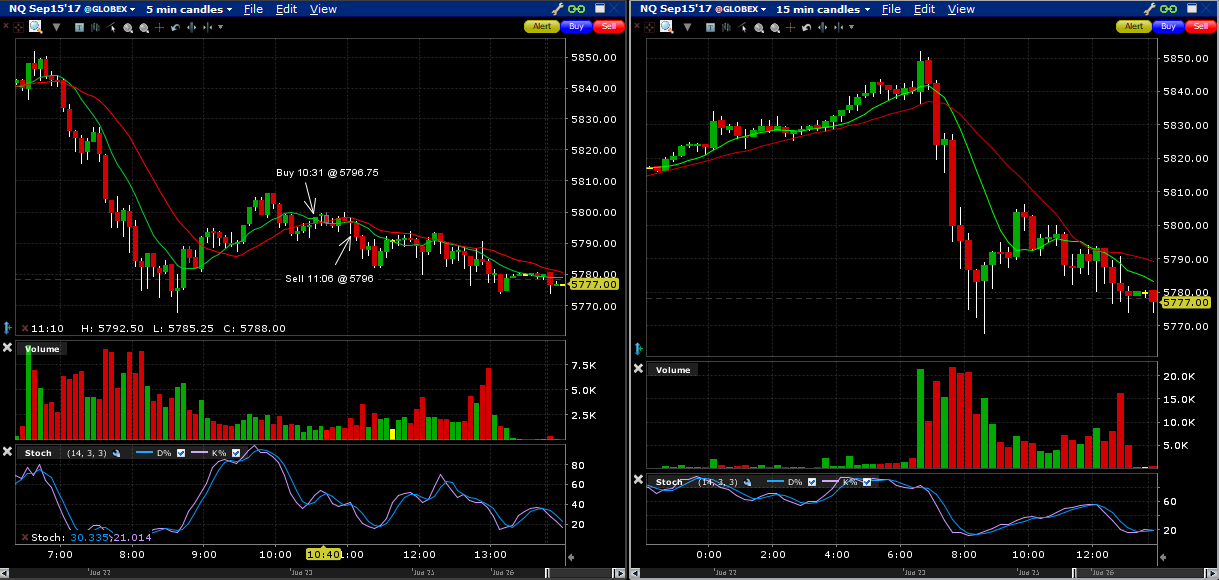The height and width of the screenshot is (580, 1219).
Task: Click the undo arrow in 15 min chart toolbar
Action: [806, 28]
